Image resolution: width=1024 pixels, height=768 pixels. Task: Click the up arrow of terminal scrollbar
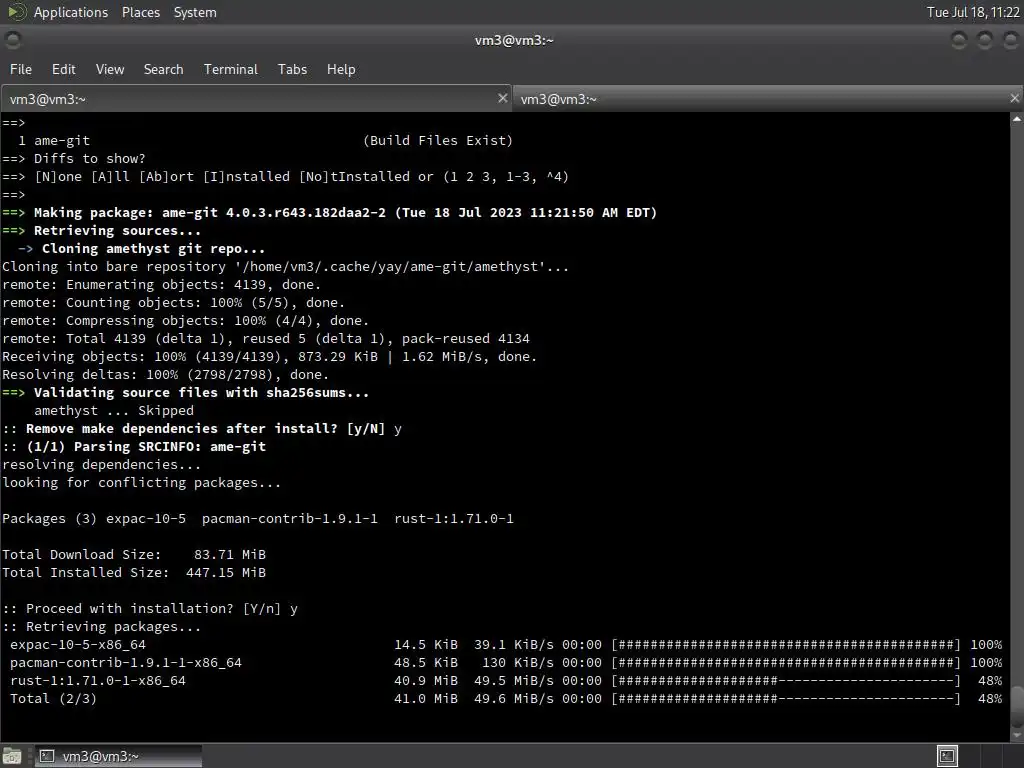[x=1017, y=119]
